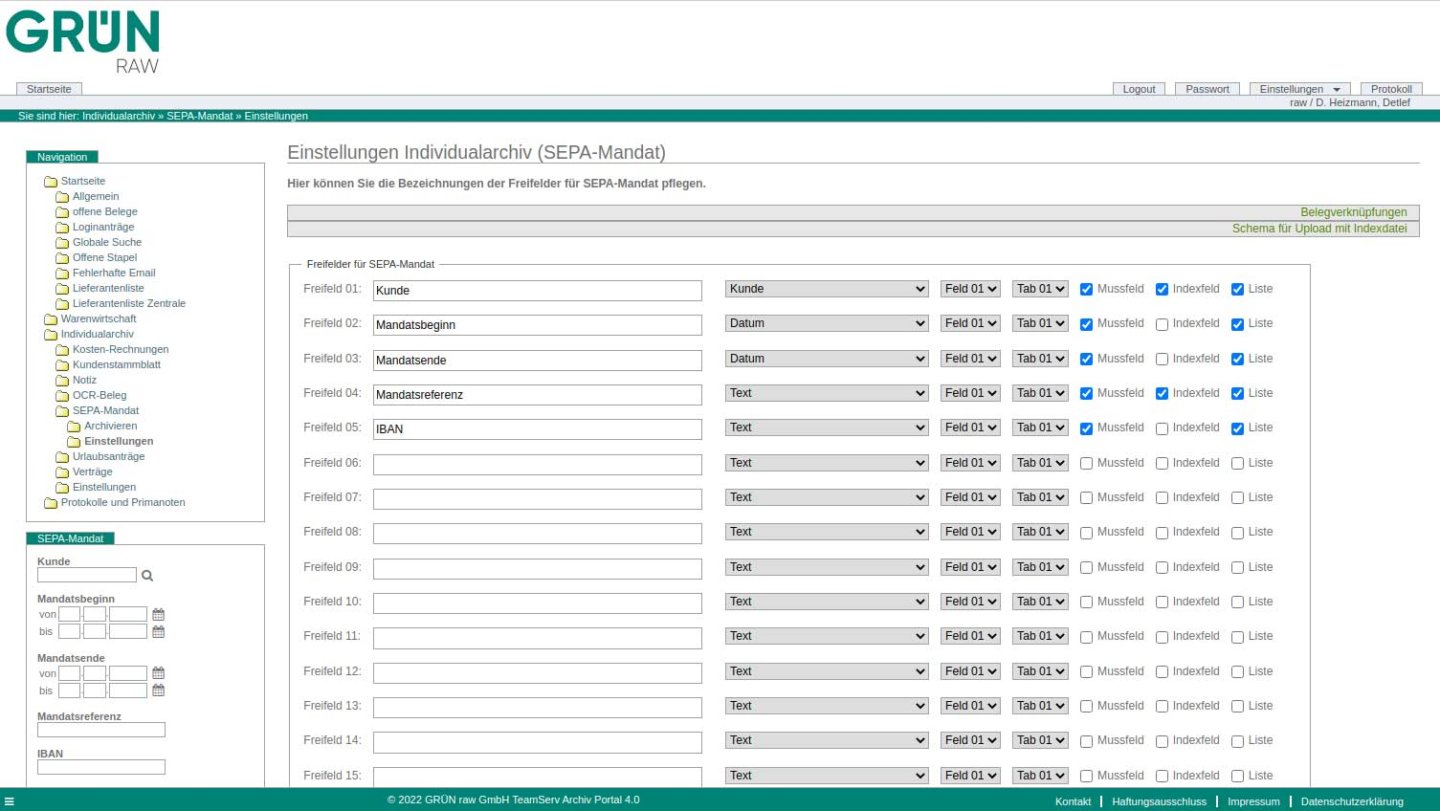Viewport: 1440px width, 811px height.
Task: Click the GRÜN RAW logo
Action: [83, 41]
